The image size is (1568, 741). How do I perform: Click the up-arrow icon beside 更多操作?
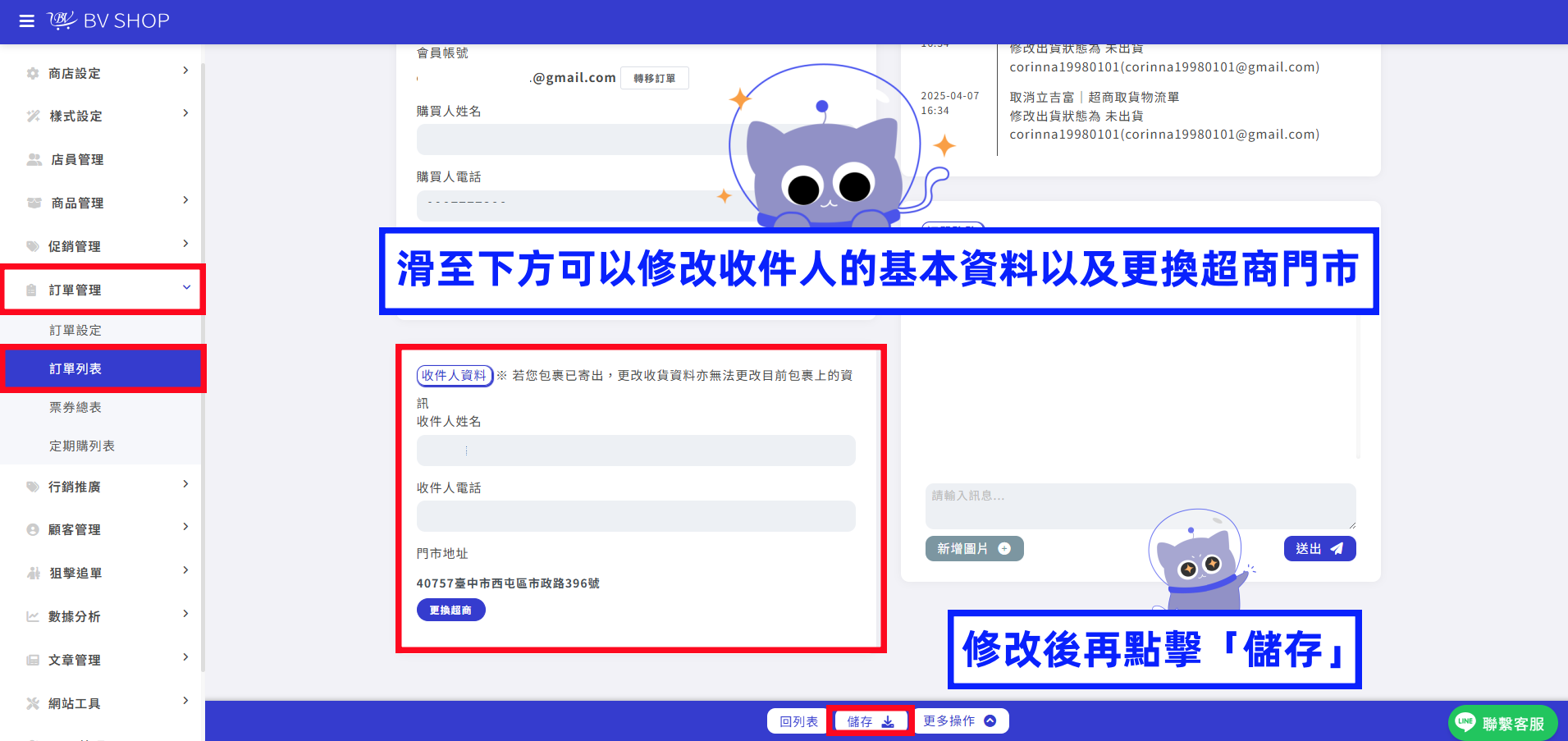tap(990, 720)
